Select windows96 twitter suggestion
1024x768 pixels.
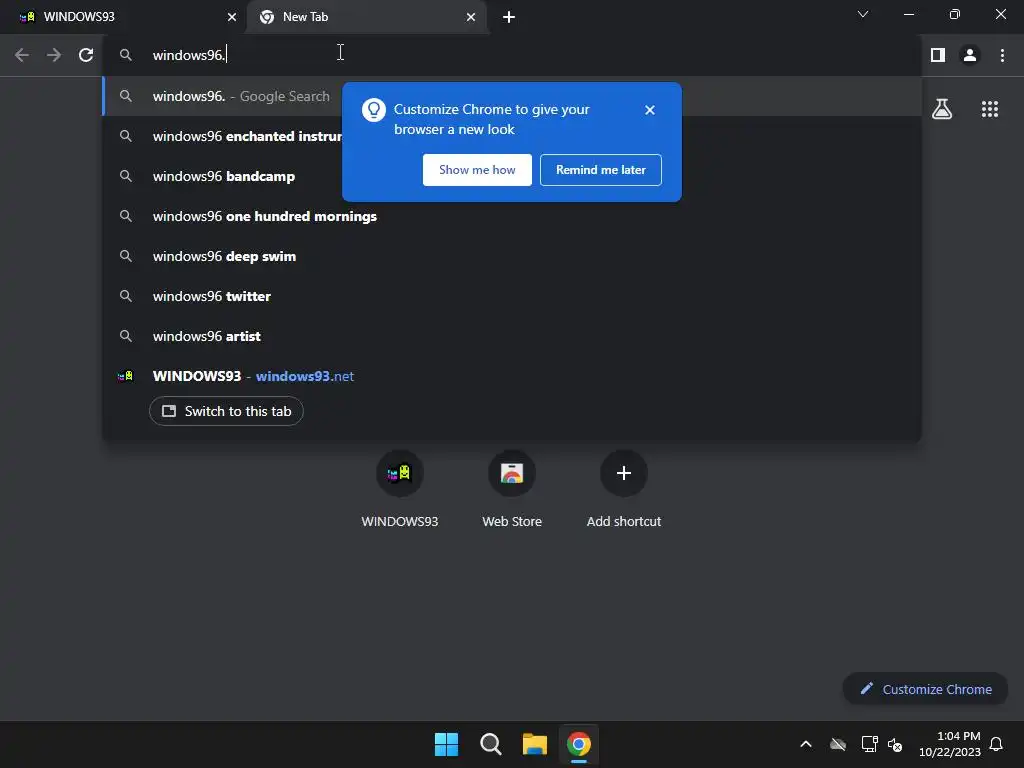[x=512, y=296]
